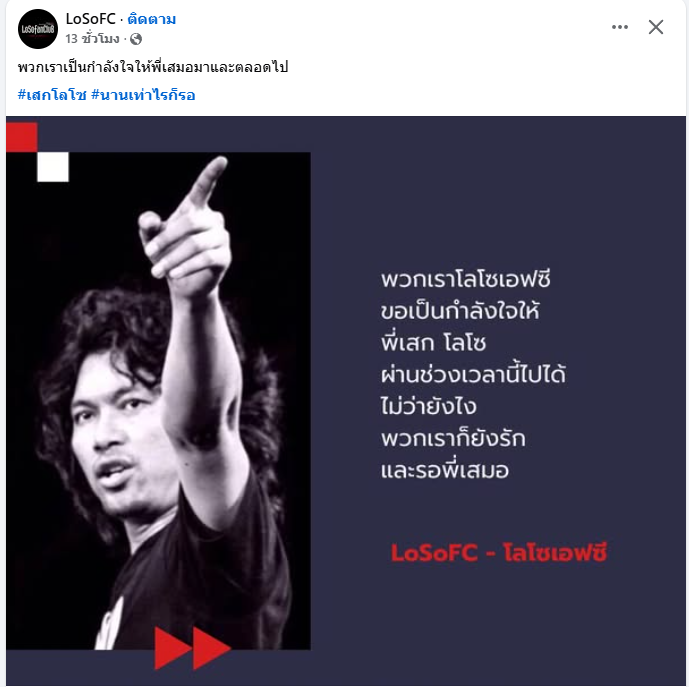Open hashtag #เสกโลโซ
The width and height of the screenshot is (689, 687).
point(52,95)
